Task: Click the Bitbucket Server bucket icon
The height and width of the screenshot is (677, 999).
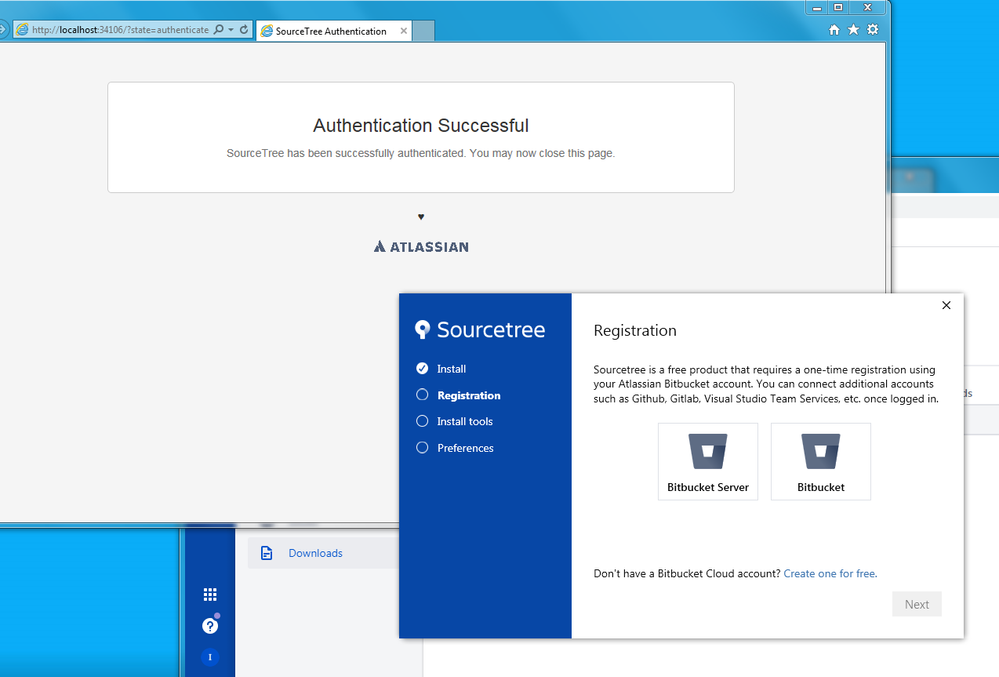Action: [708, 451]
